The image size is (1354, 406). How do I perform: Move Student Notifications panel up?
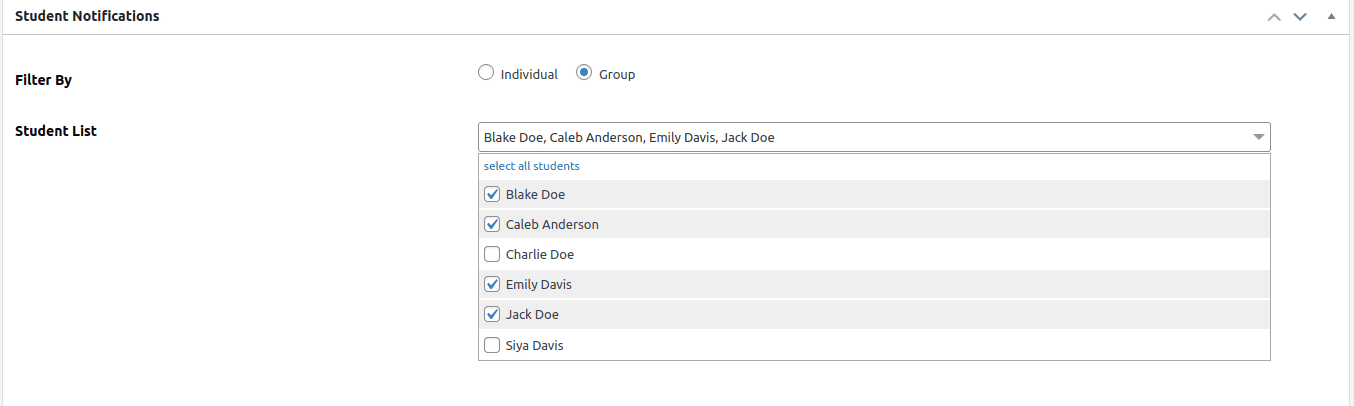[1273, 17]
